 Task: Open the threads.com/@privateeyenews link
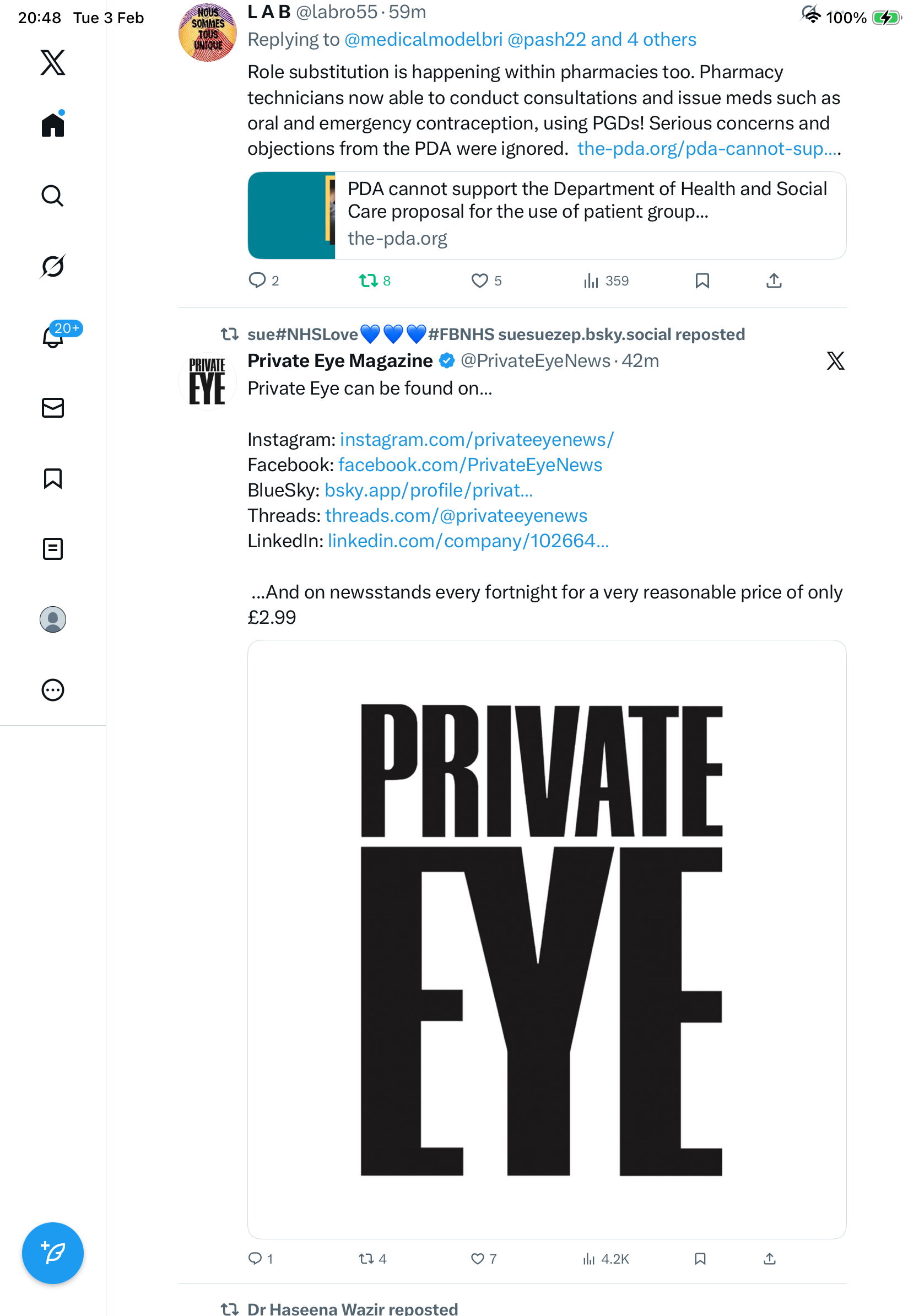tap(456, 516)
